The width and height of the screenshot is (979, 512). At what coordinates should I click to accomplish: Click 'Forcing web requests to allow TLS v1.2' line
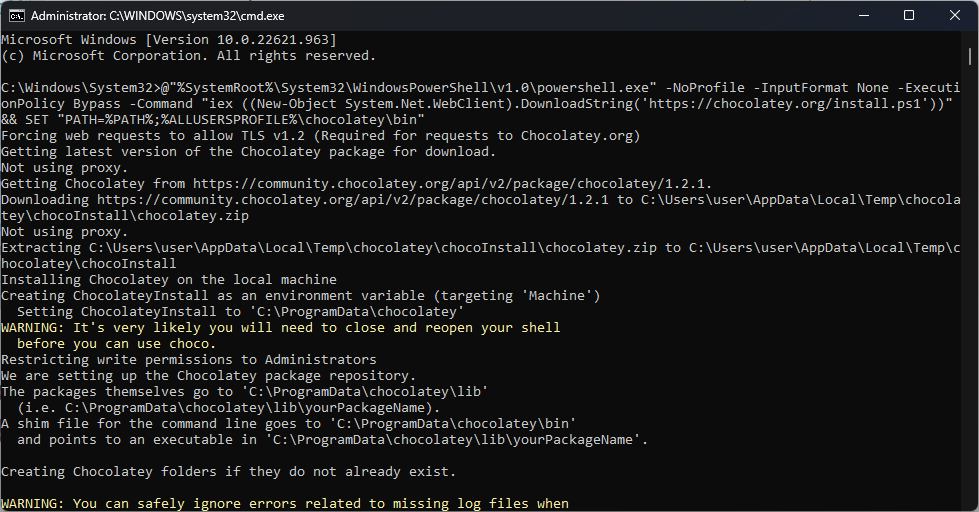coord(321,136)
